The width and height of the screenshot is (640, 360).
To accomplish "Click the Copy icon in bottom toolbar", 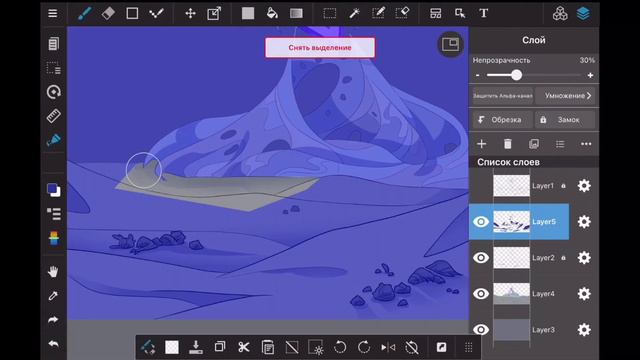I will 220,347.
